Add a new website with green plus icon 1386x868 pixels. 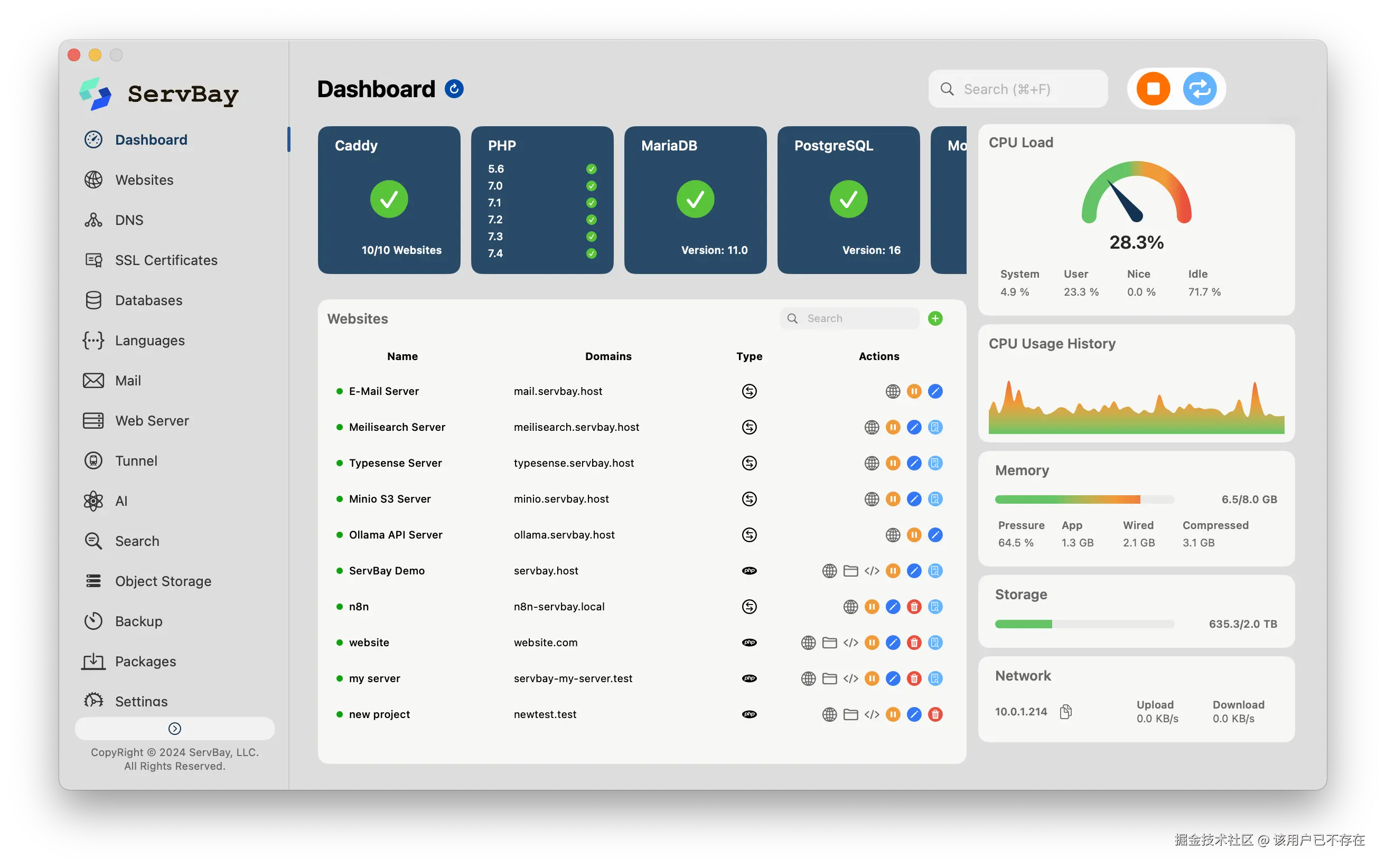[x=935, y=318]
